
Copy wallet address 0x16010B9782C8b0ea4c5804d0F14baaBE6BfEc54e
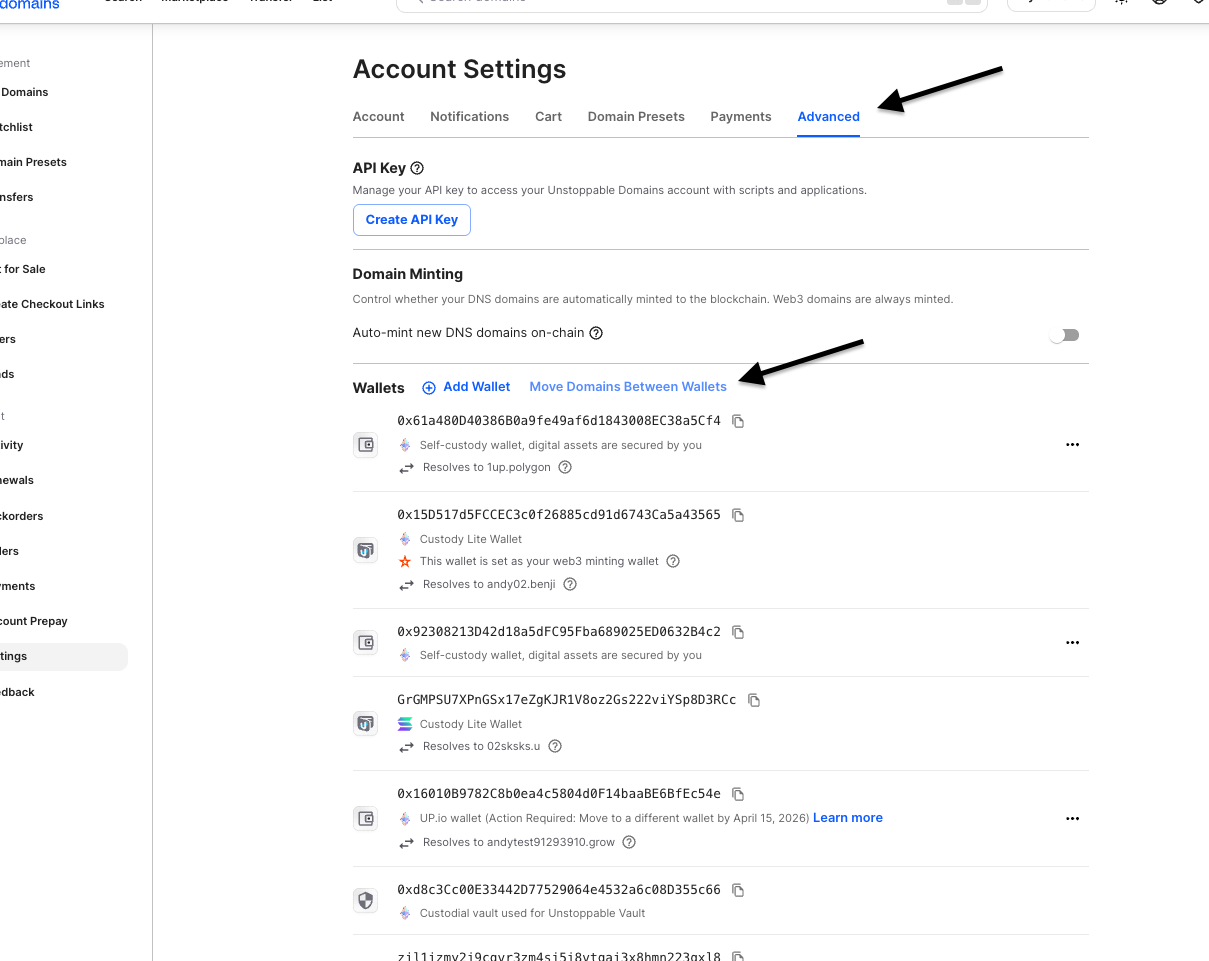(x=738, y=794)
